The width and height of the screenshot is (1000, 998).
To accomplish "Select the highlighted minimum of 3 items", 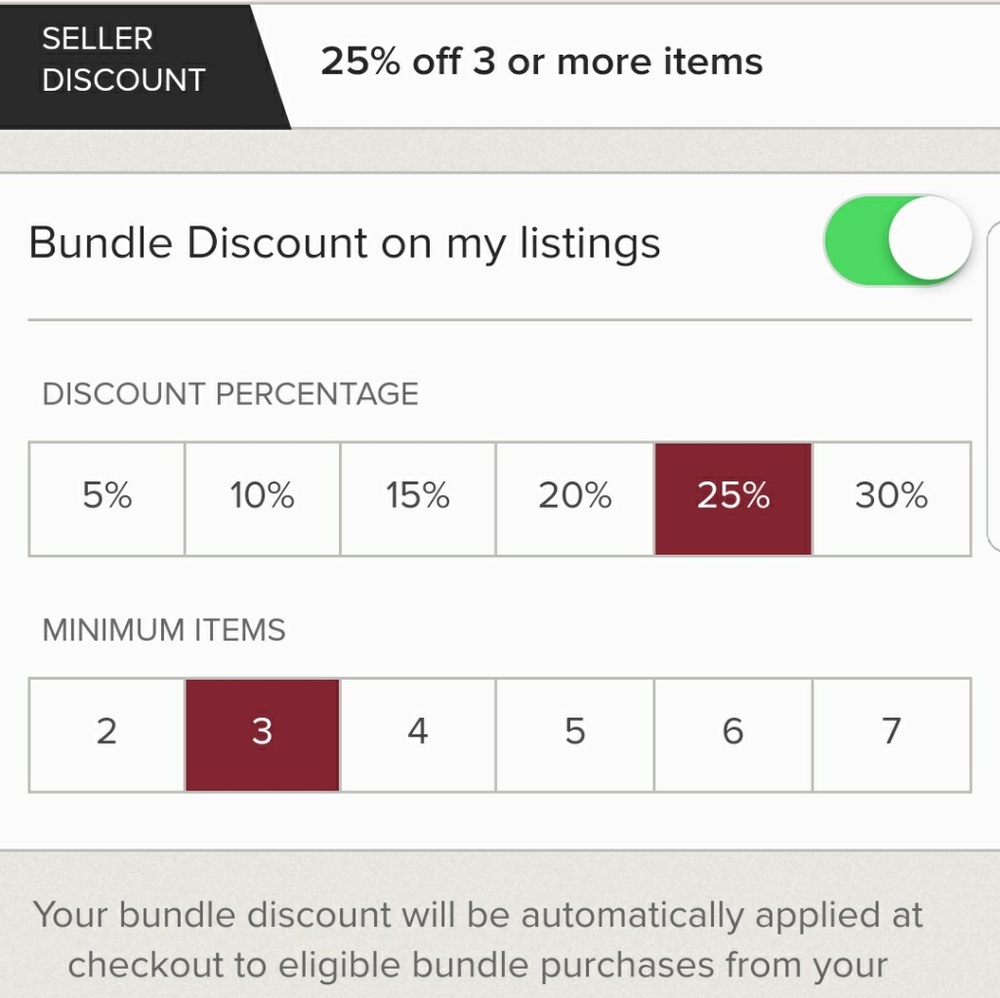I will [x=262, y=732].
